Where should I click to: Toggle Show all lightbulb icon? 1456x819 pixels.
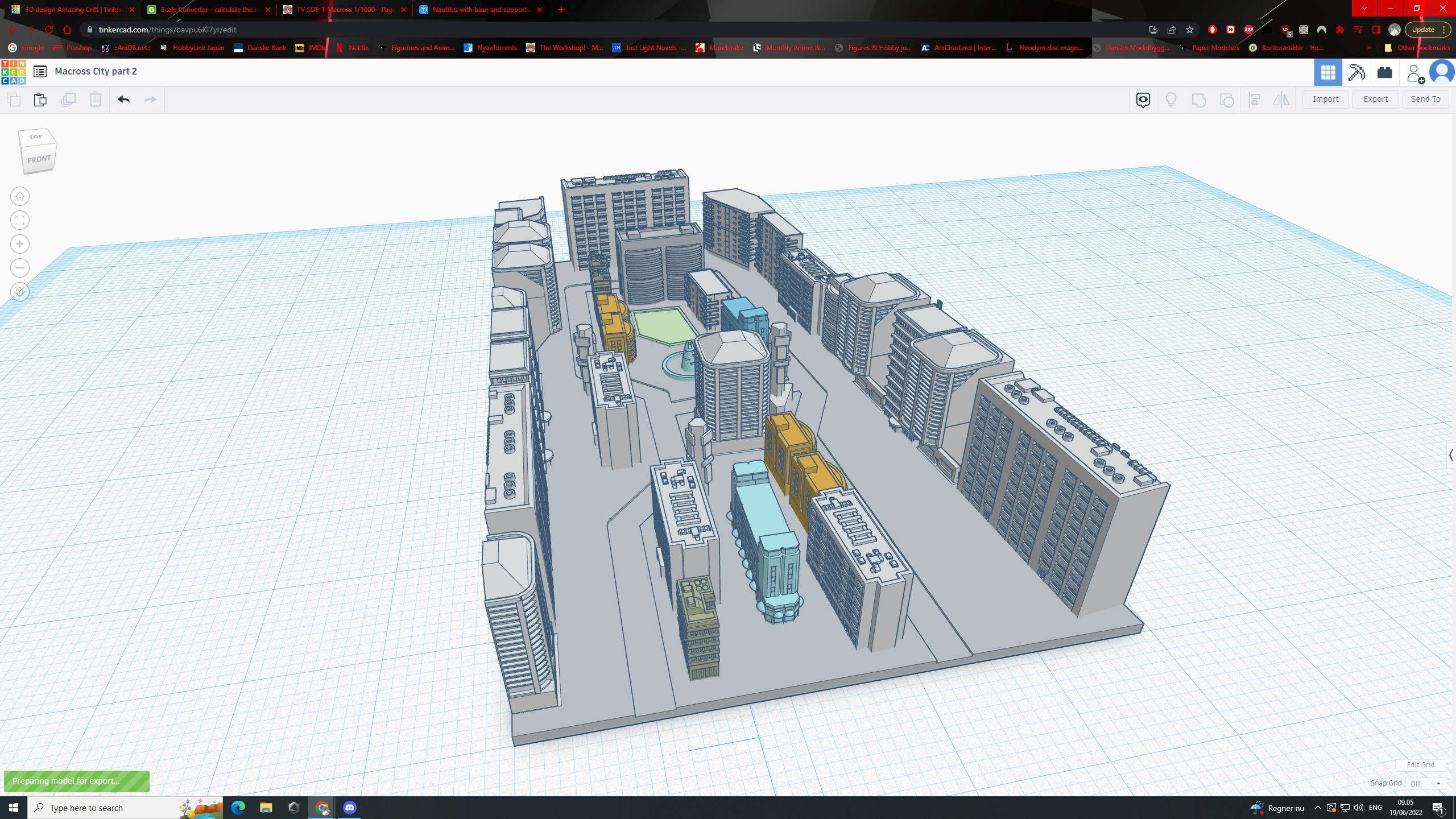click(1171, 100)
